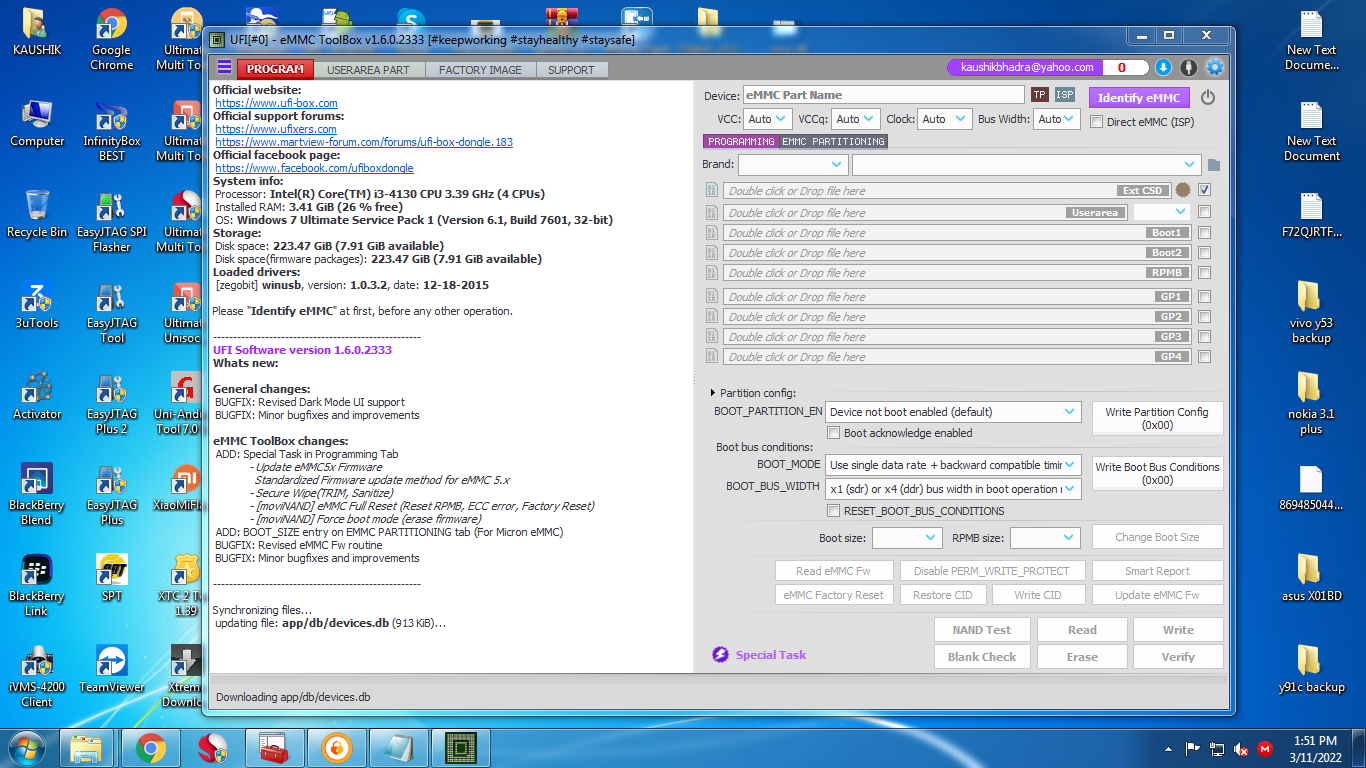Click the file icon on GP1 row

click(712, 297)
